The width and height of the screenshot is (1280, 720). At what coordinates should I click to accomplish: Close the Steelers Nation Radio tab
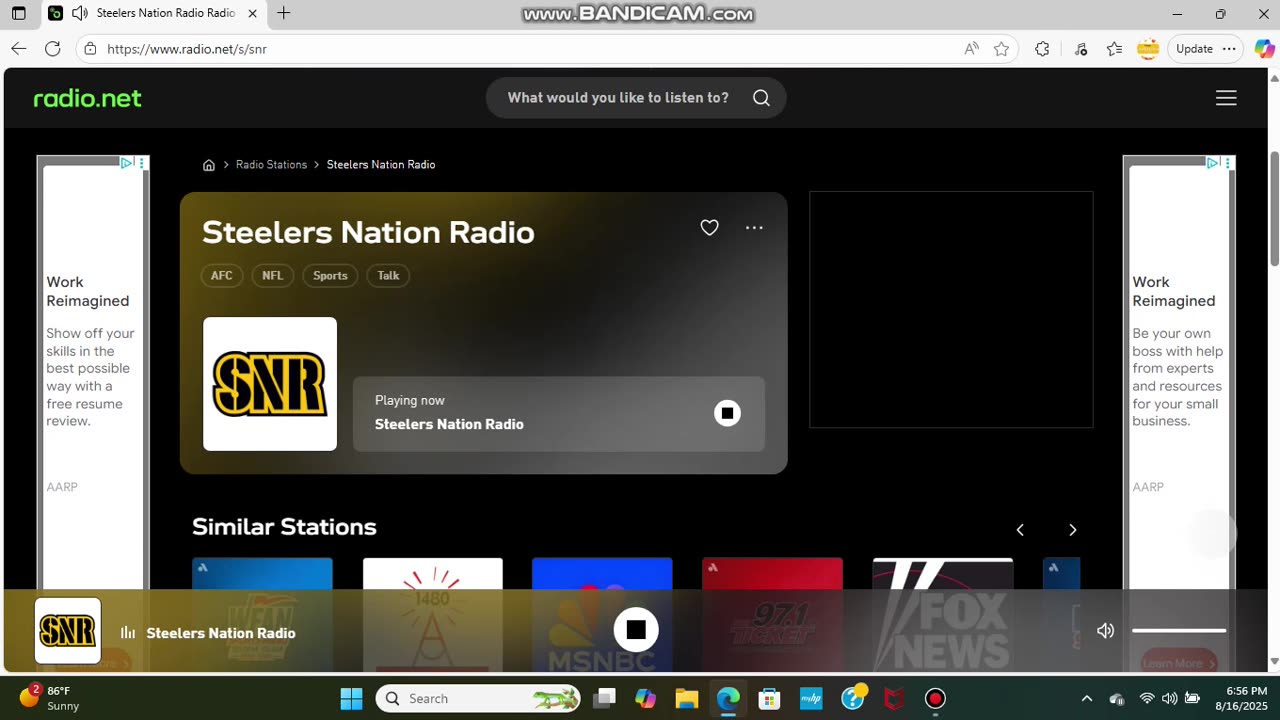tap(252, 14)
